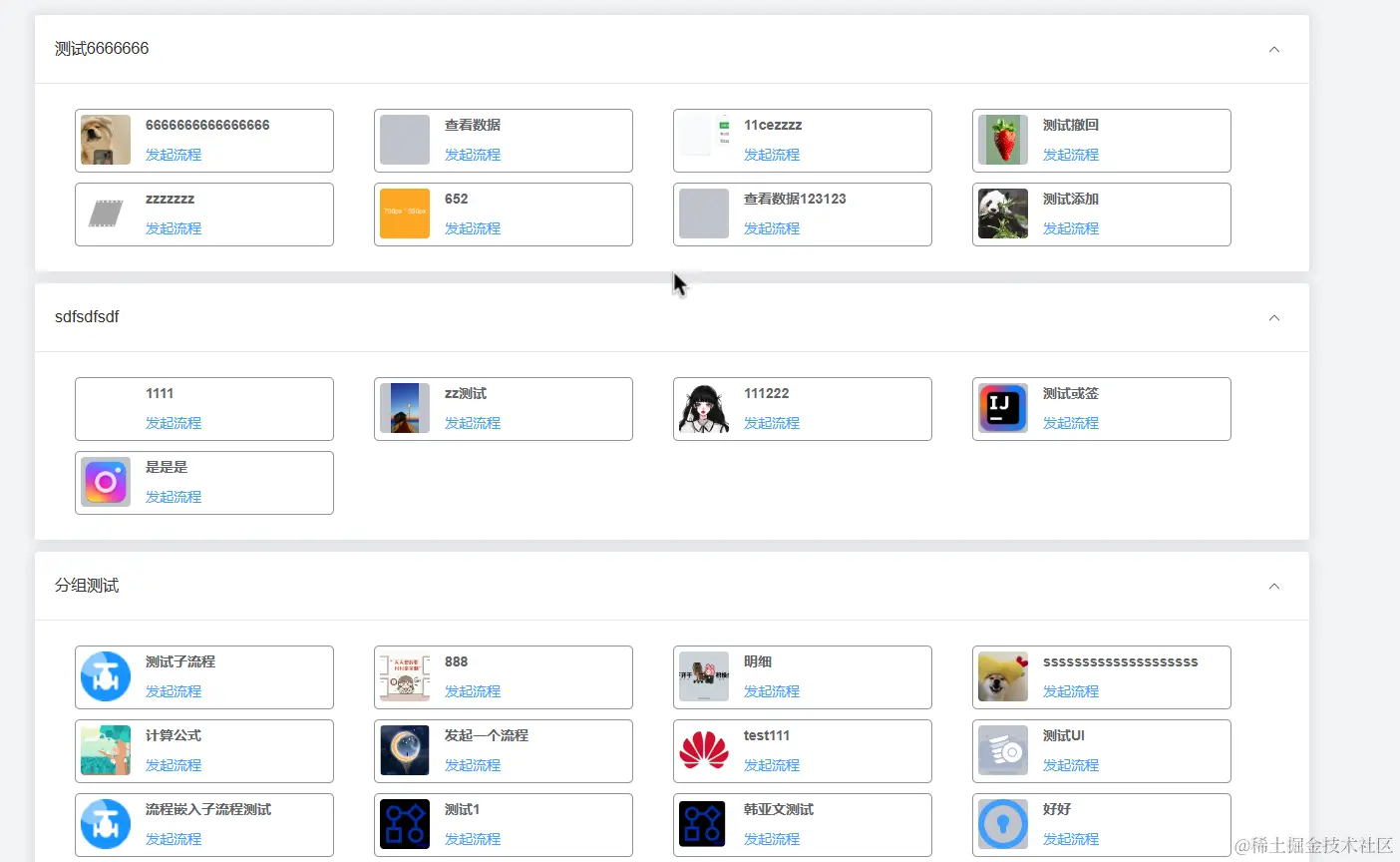This screenshot has width=1400, height=862.
Task: Click the orange icon of flow 652
Action: point(405,214)
